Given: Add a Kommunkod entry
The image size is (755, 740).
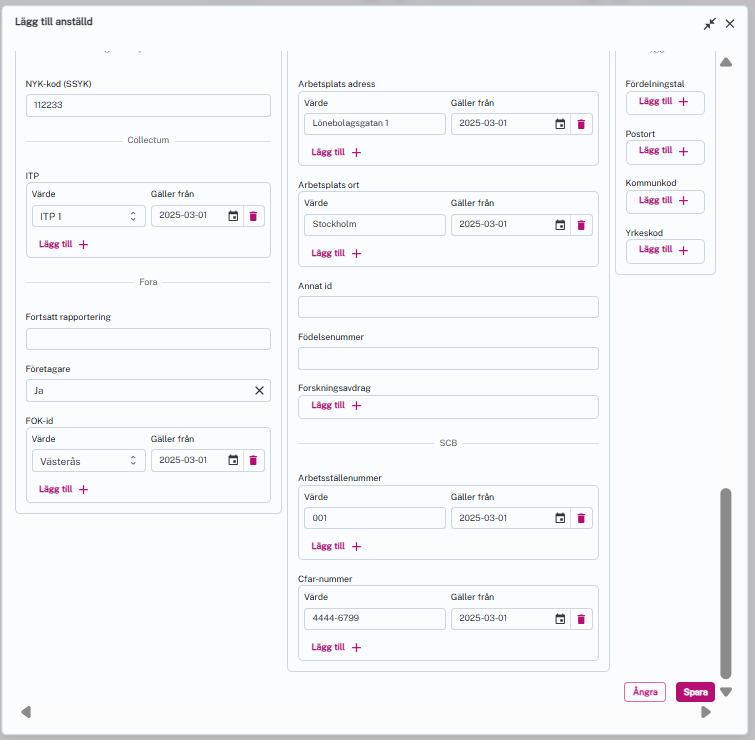Looking at the screenshot, I should pyautogui.click(x=664, y=201).
